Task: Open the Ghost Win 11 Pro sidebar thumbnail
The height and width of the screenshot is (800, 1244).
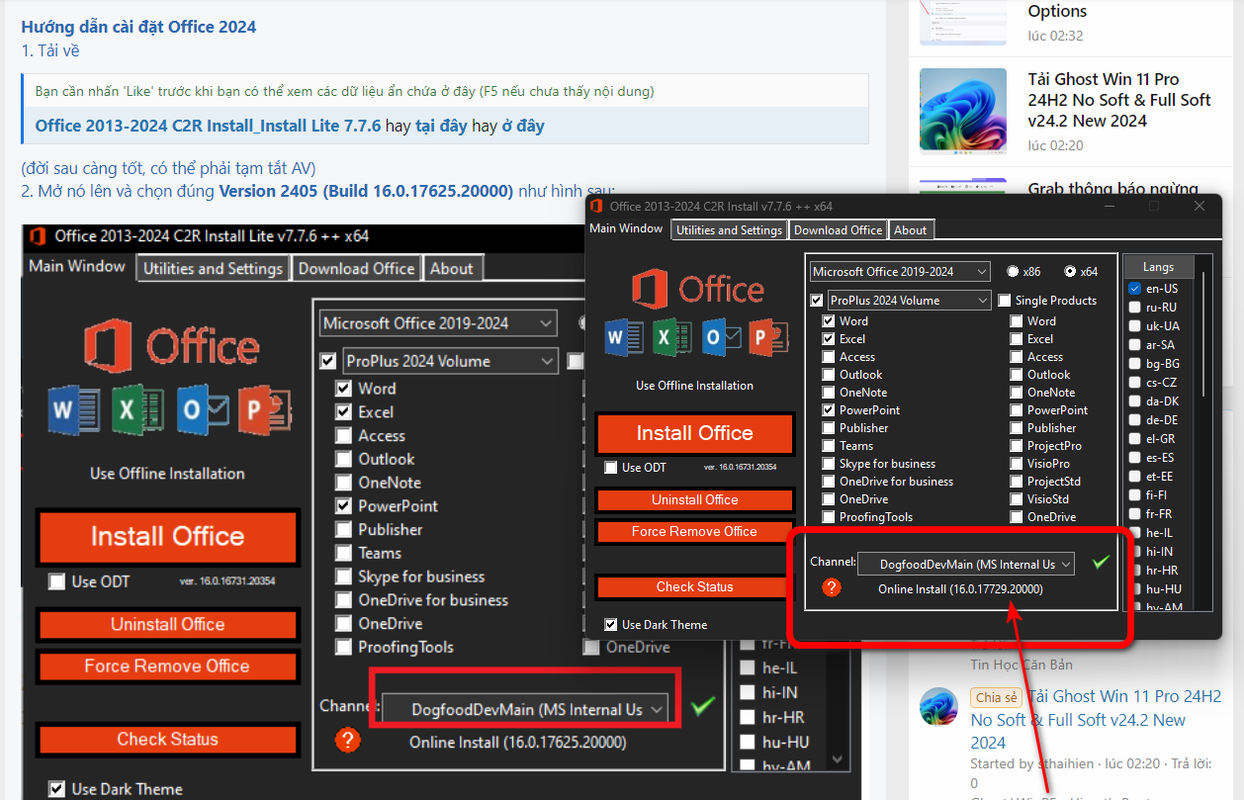Action: tap(963, 110)
